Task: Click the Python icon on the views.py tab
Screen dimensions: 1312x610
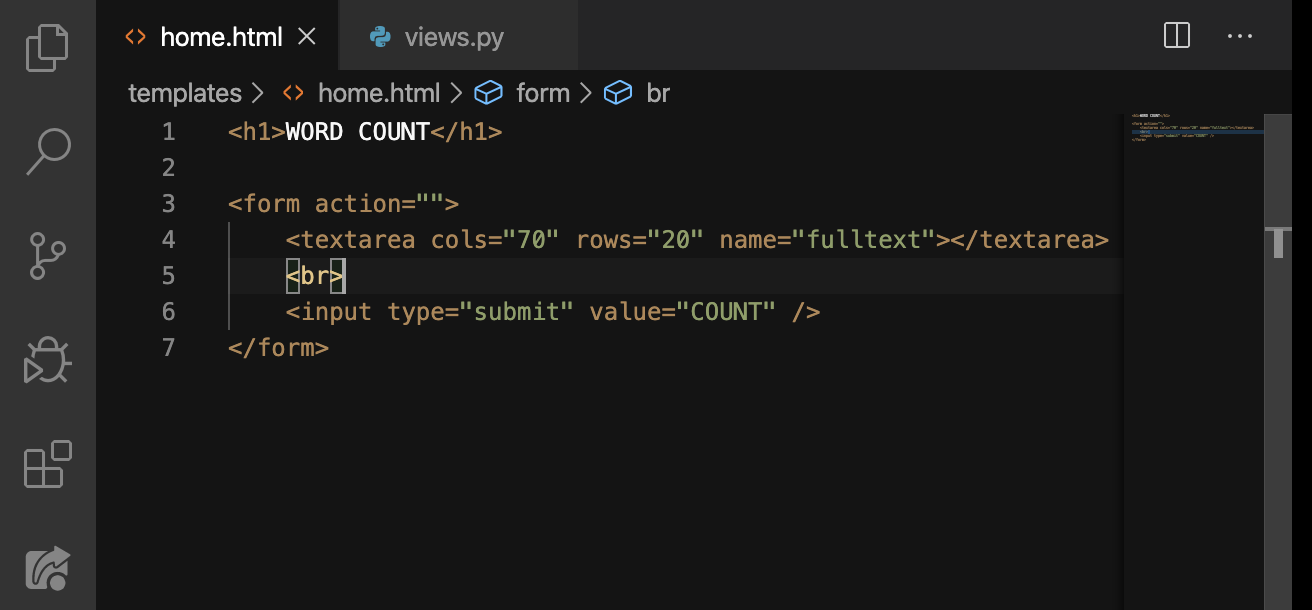Action: click(x=378, y=36)
